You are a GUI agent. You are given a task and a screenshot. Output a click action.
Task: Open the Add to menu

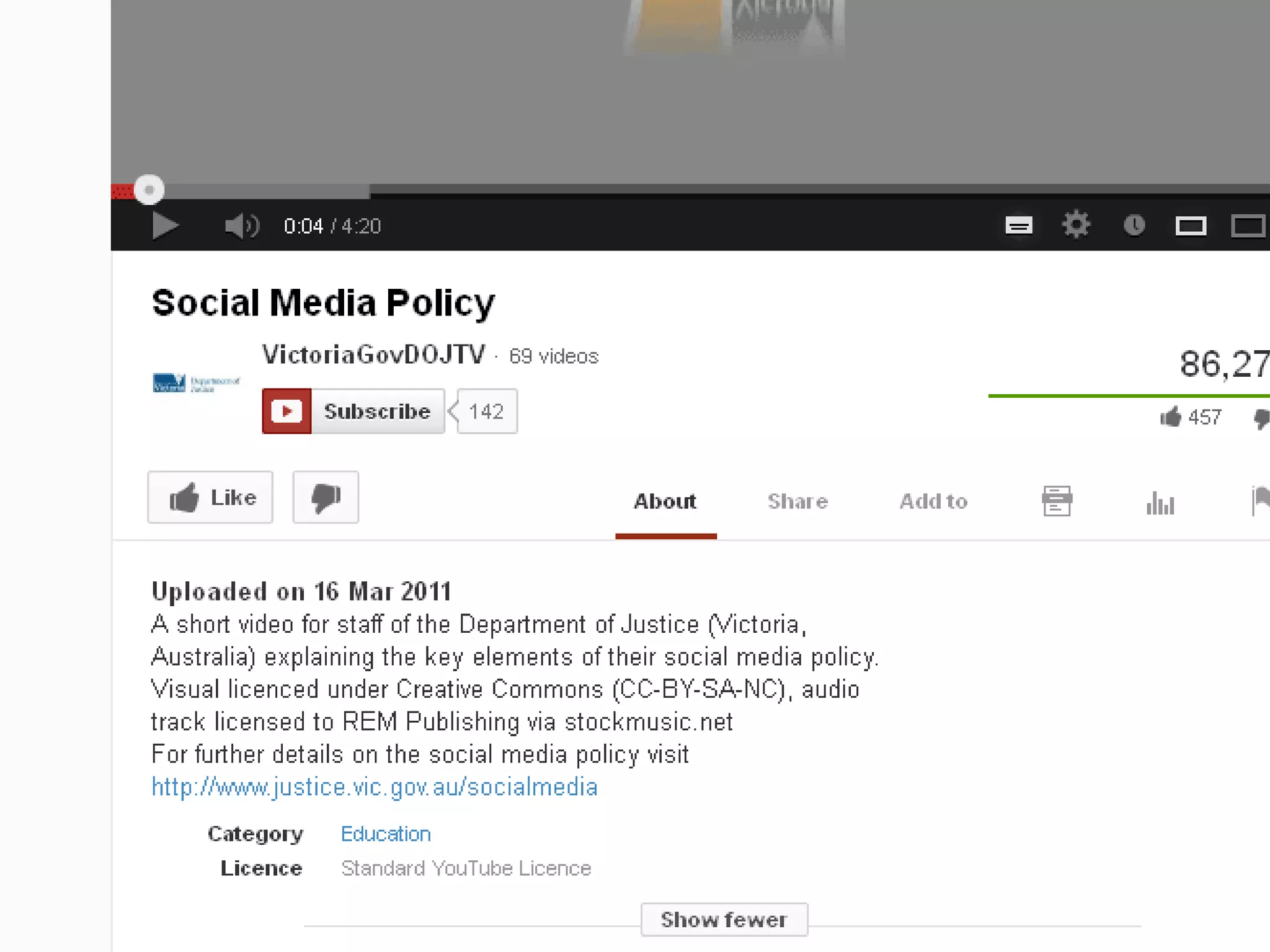(x=933, y=501)
